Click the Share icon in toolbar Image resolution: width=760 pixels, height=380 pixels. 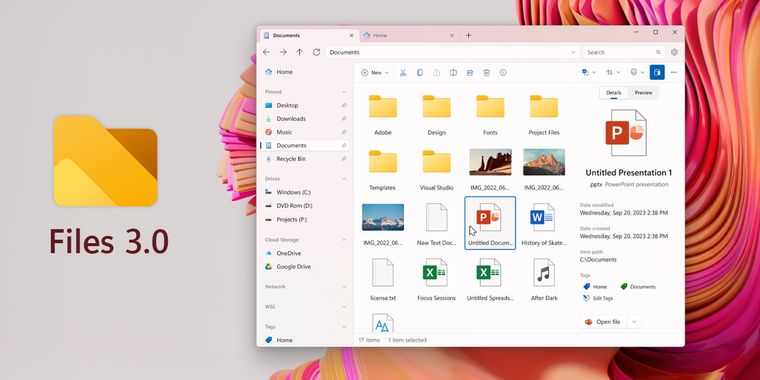coord(470,73)
